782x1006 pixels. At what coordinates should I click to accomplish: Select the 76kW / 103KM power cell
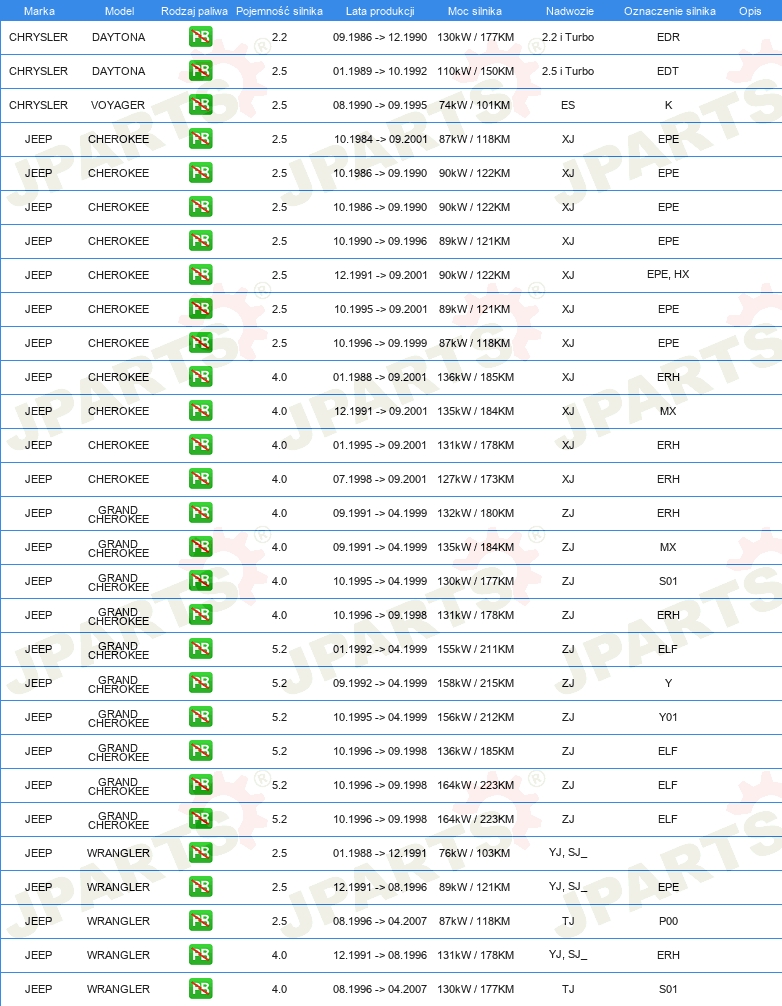tap(475, 853)
